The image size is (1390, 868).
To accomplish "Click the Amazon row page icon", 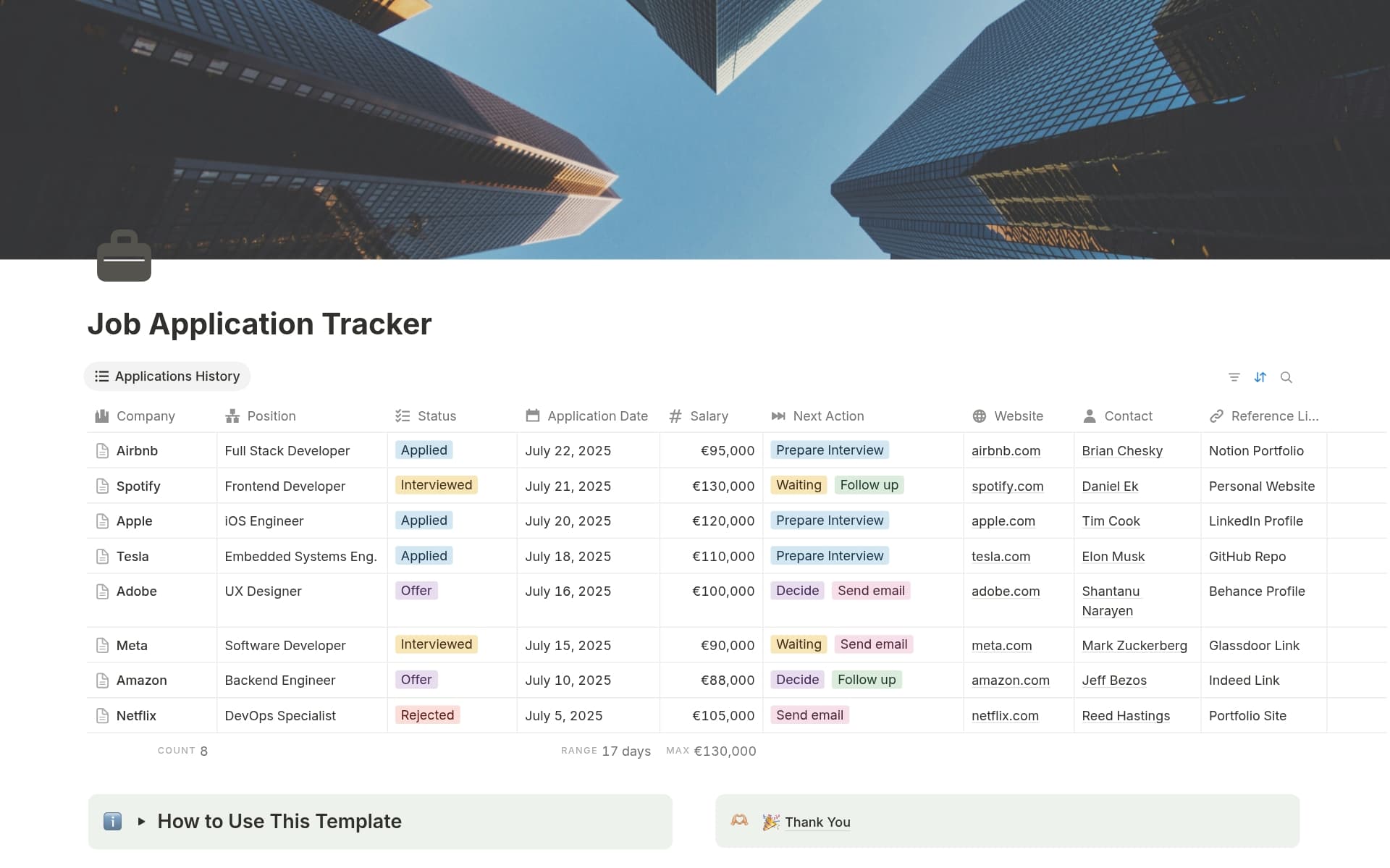I will 102,681.
